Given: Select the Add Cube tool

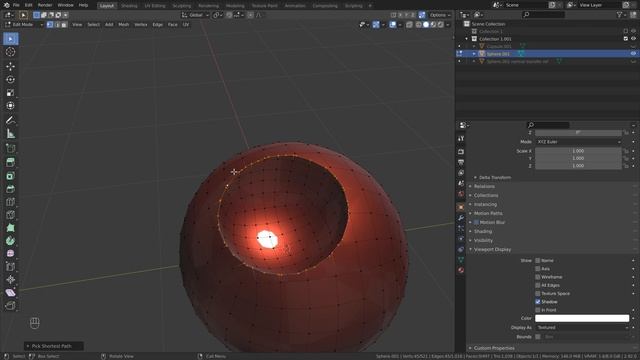Looking at the screenshot, I should 11,148.
